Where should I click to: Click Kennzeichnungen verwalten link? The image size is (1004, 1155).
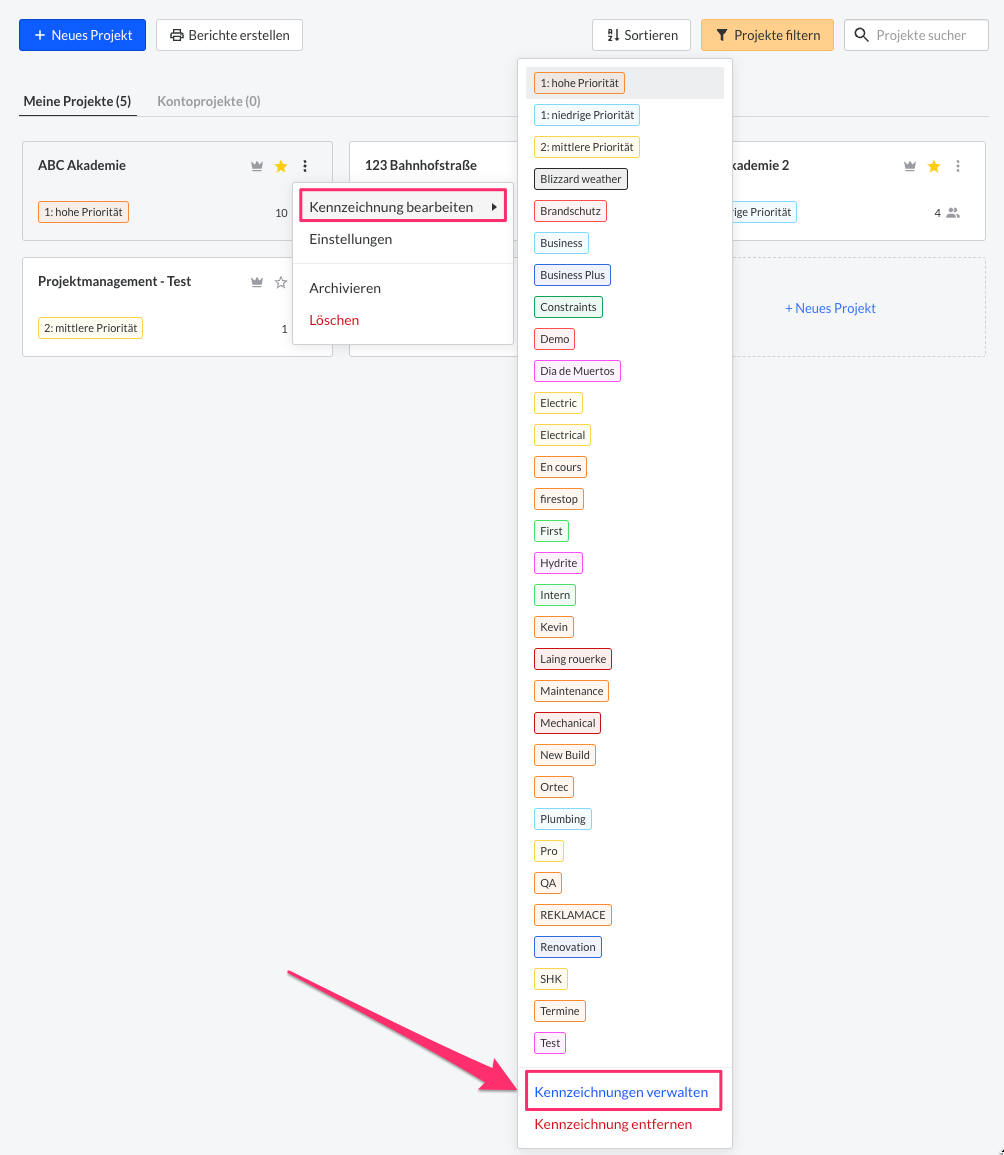click(x=622, y=1091)
